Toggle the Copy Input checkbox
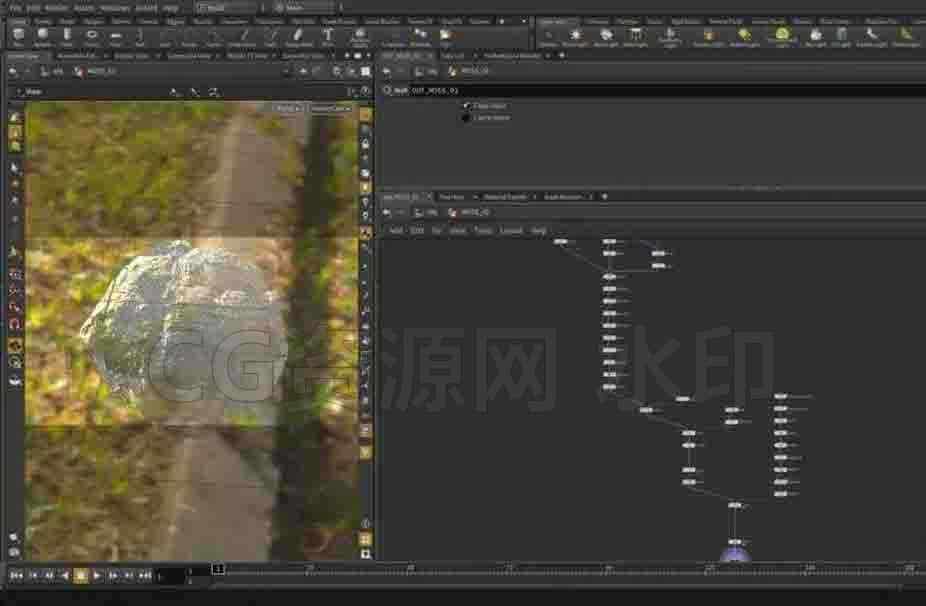Viewport: 926px width, 606px height. coord(467,106)
